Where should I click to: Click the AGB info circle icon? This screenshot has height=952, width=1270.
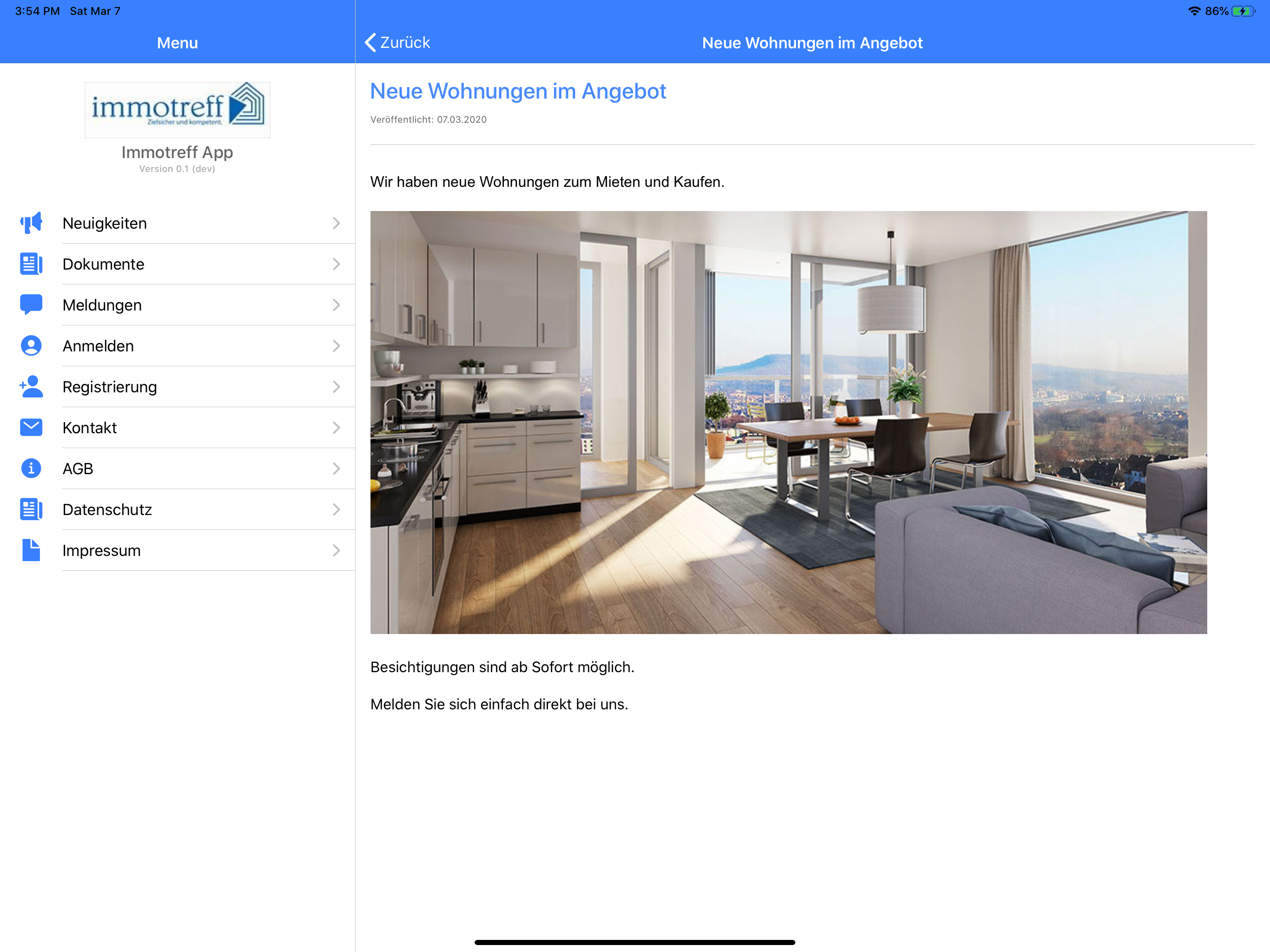click(x=31, y=469)
